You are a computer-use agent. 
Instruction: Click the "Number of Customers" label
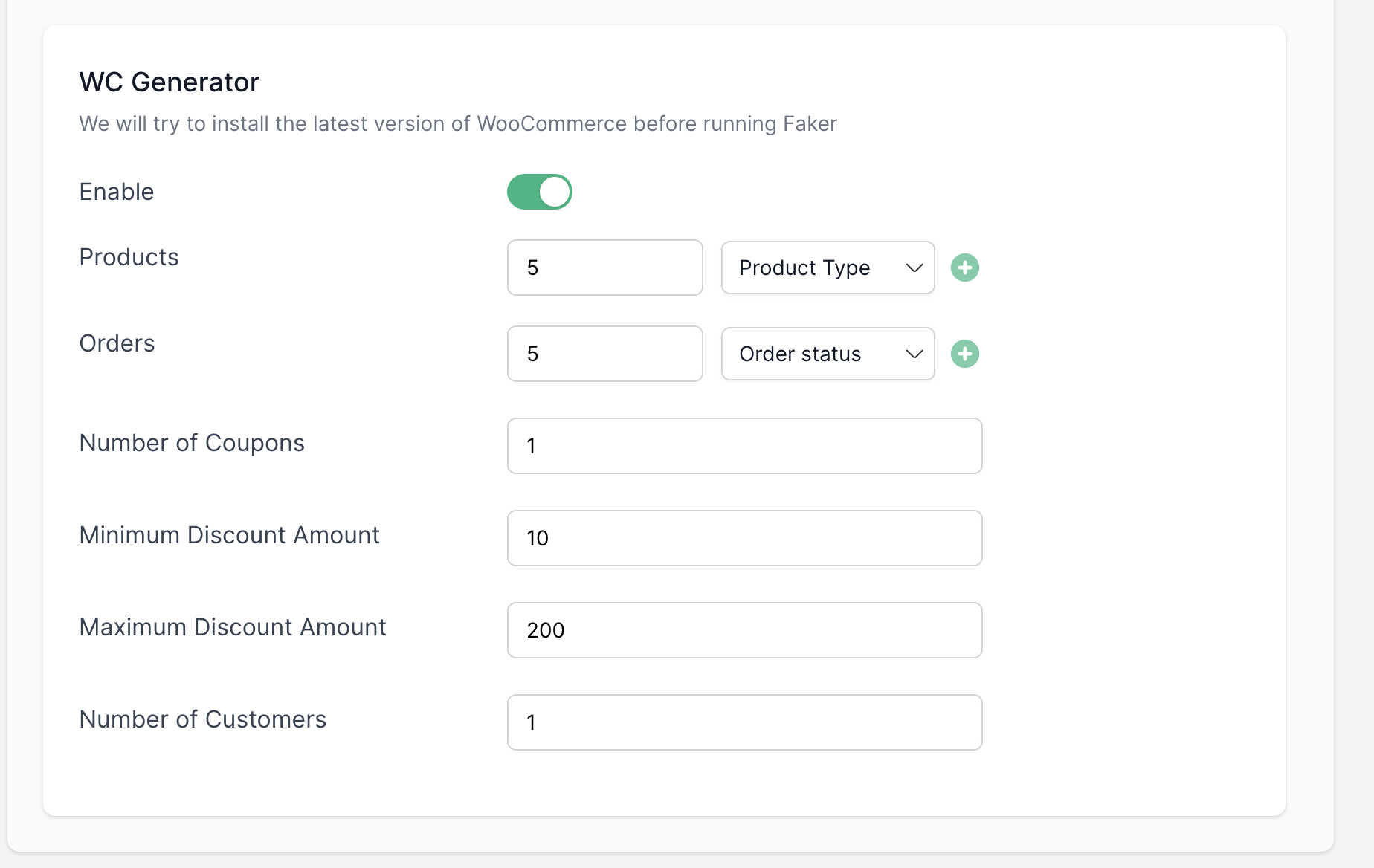click(x=202, y=719)
